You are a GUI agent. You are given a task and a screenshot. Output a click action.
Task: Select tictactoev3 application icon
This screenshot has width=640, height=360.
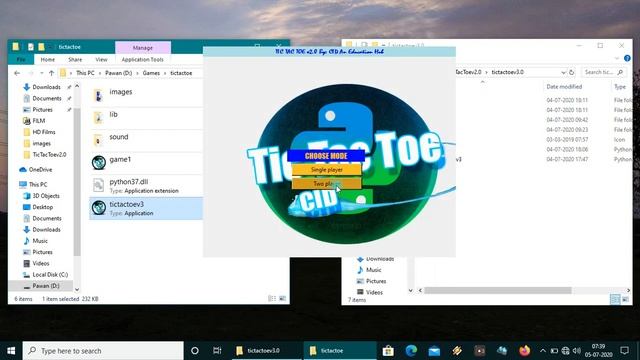click(99, 207)
